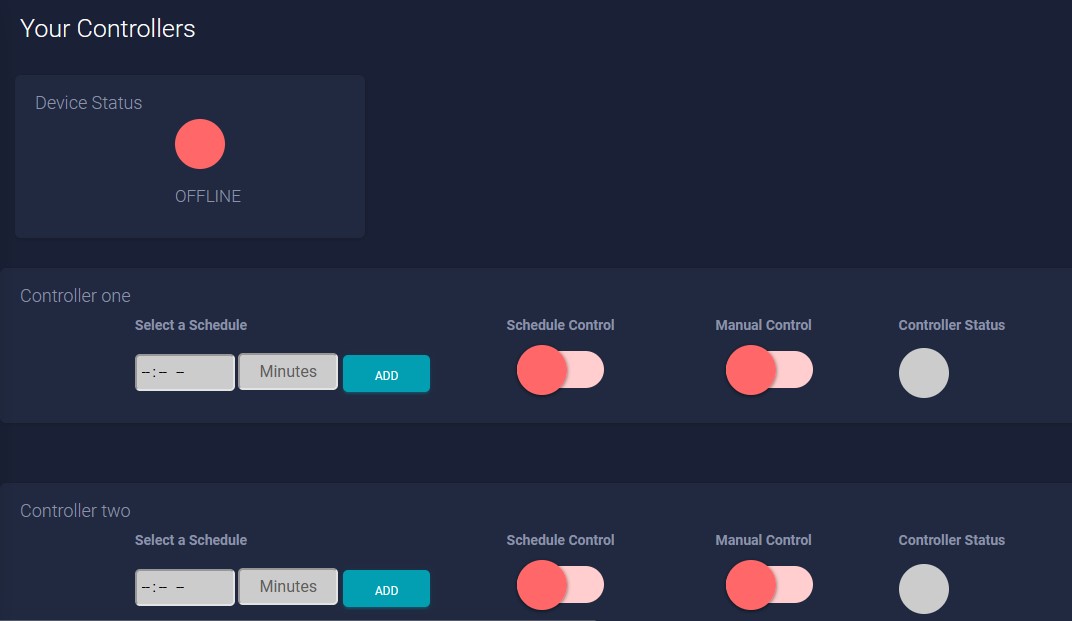Click the Your Controllers page heading

coord(108,29)
